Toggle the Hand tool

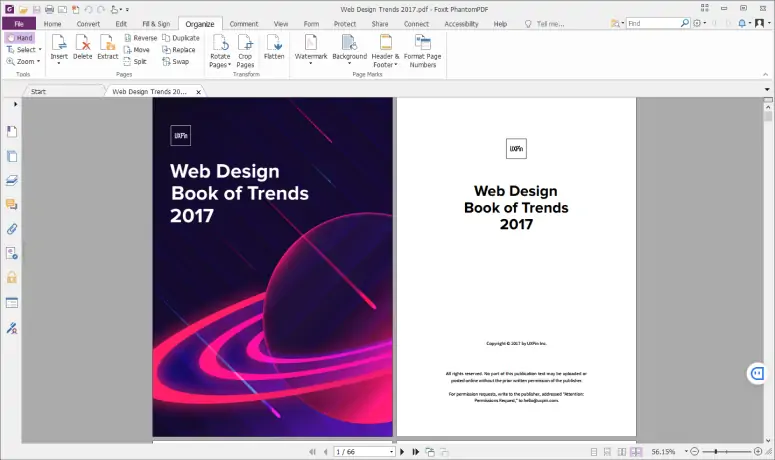(21, 37)
